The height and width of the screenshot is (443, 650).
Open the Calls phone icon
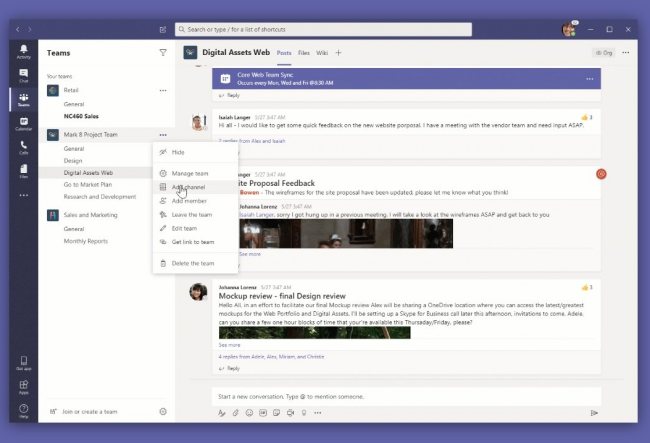(x=24, y=147)
